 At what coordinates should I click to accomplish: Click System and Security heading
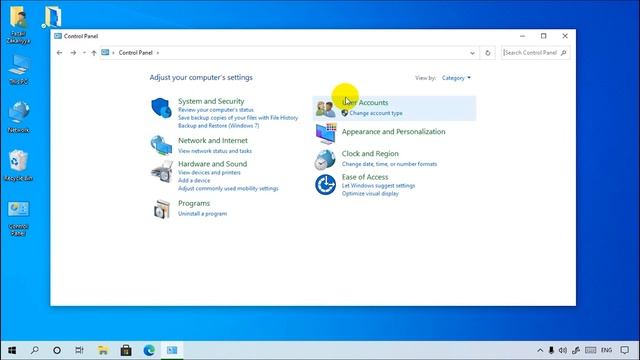click(211, 101)
